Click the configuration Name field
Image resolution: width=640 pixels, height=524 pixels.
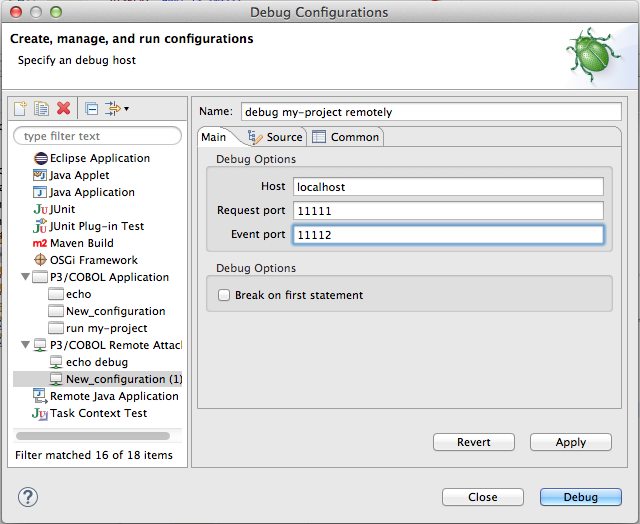click(431, 112)
